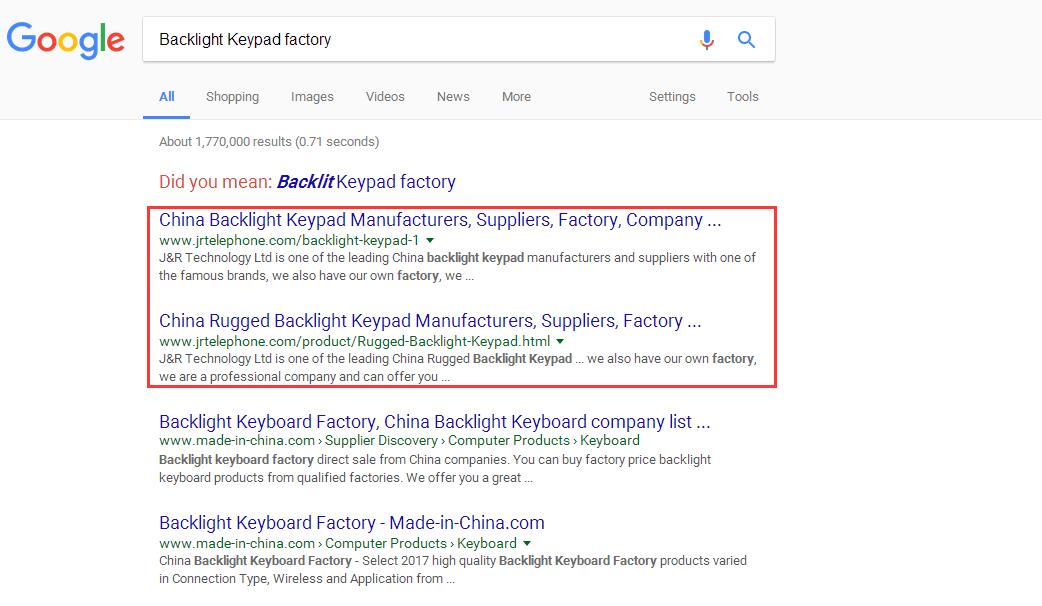Click the All results tab
The image size is (1042, 606).
tap(166, 97)
